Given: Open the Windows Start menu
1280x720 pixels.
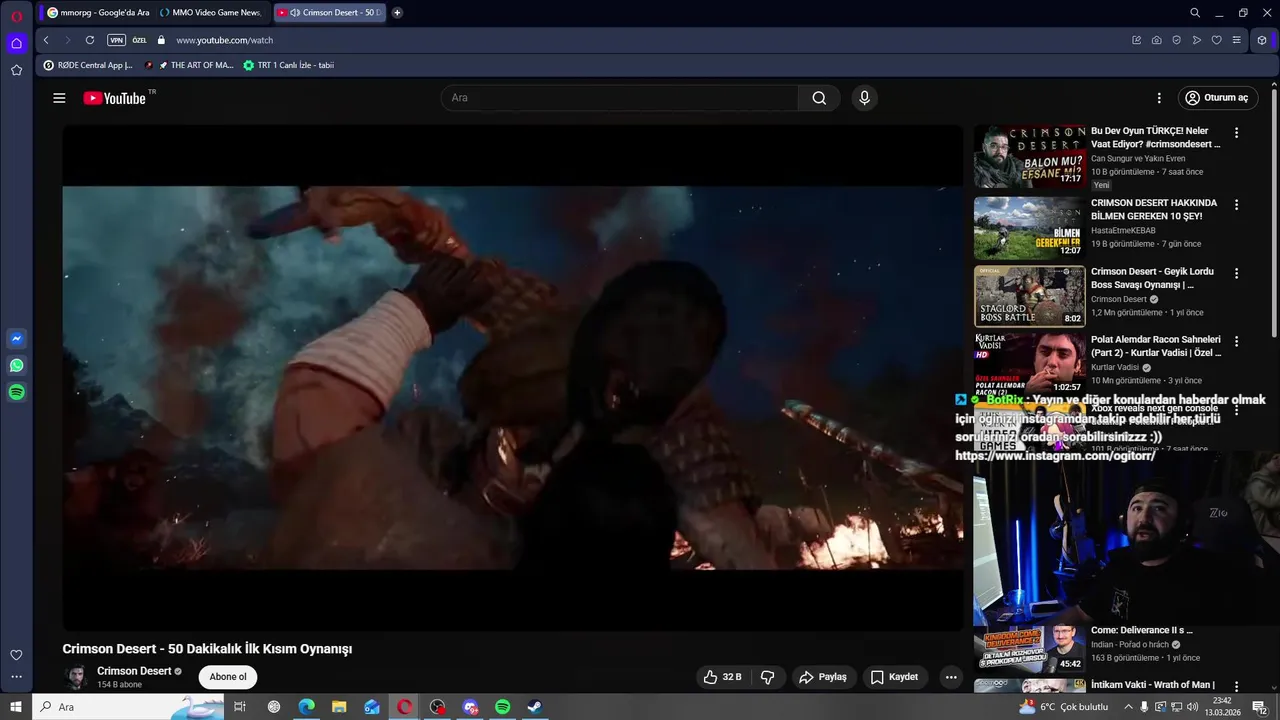Looking at the screenshot, I should coord(16,707).
